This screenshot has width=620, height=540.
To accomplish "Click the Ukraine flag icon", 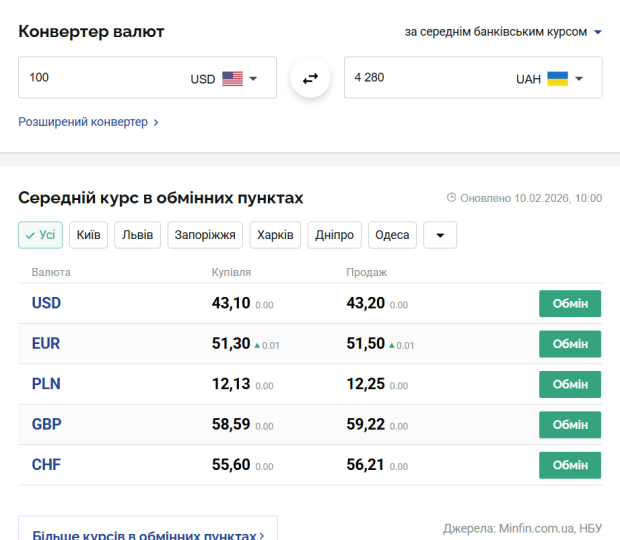I will coord(557,78).
